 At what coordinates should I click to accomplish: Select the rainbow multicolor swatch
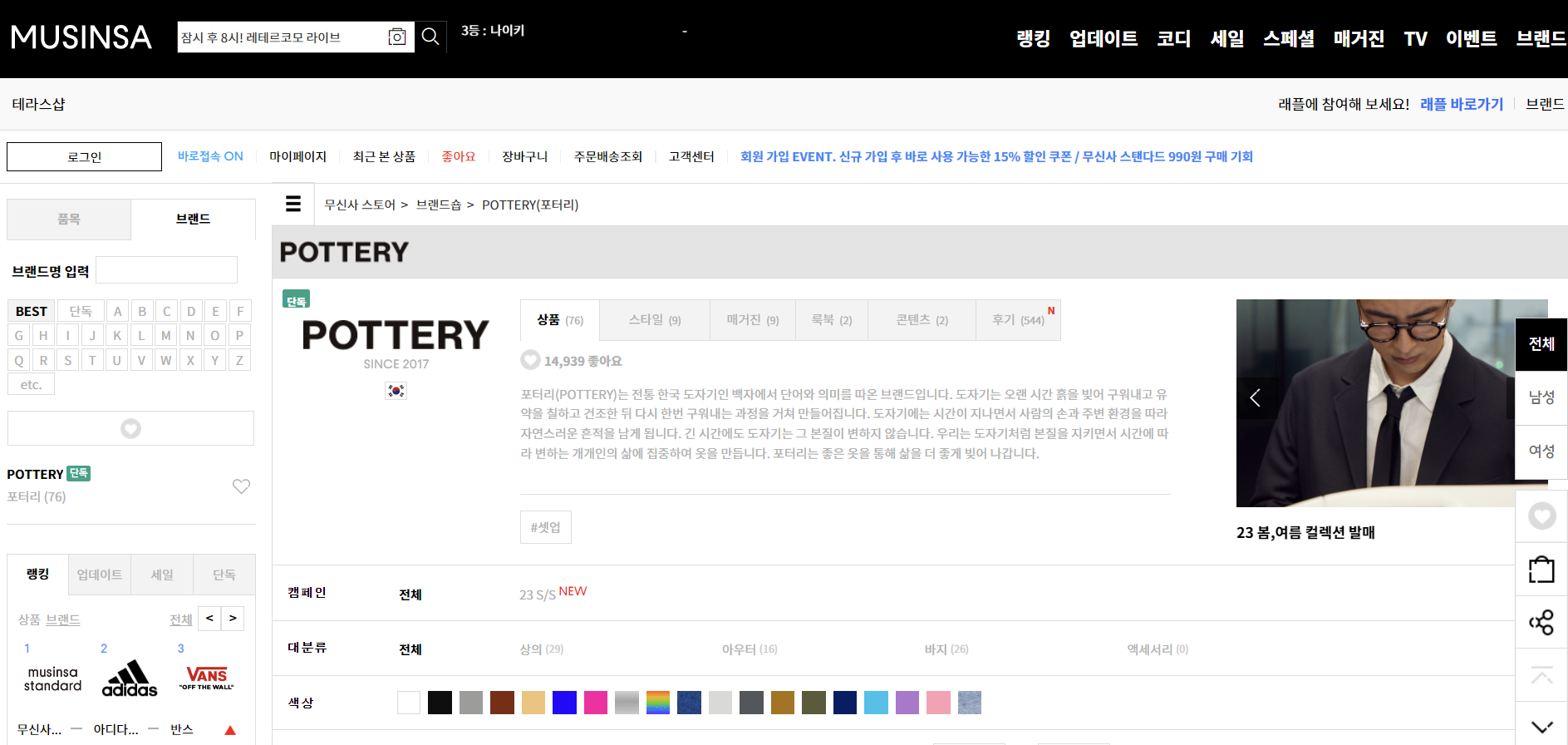(658, 703)
